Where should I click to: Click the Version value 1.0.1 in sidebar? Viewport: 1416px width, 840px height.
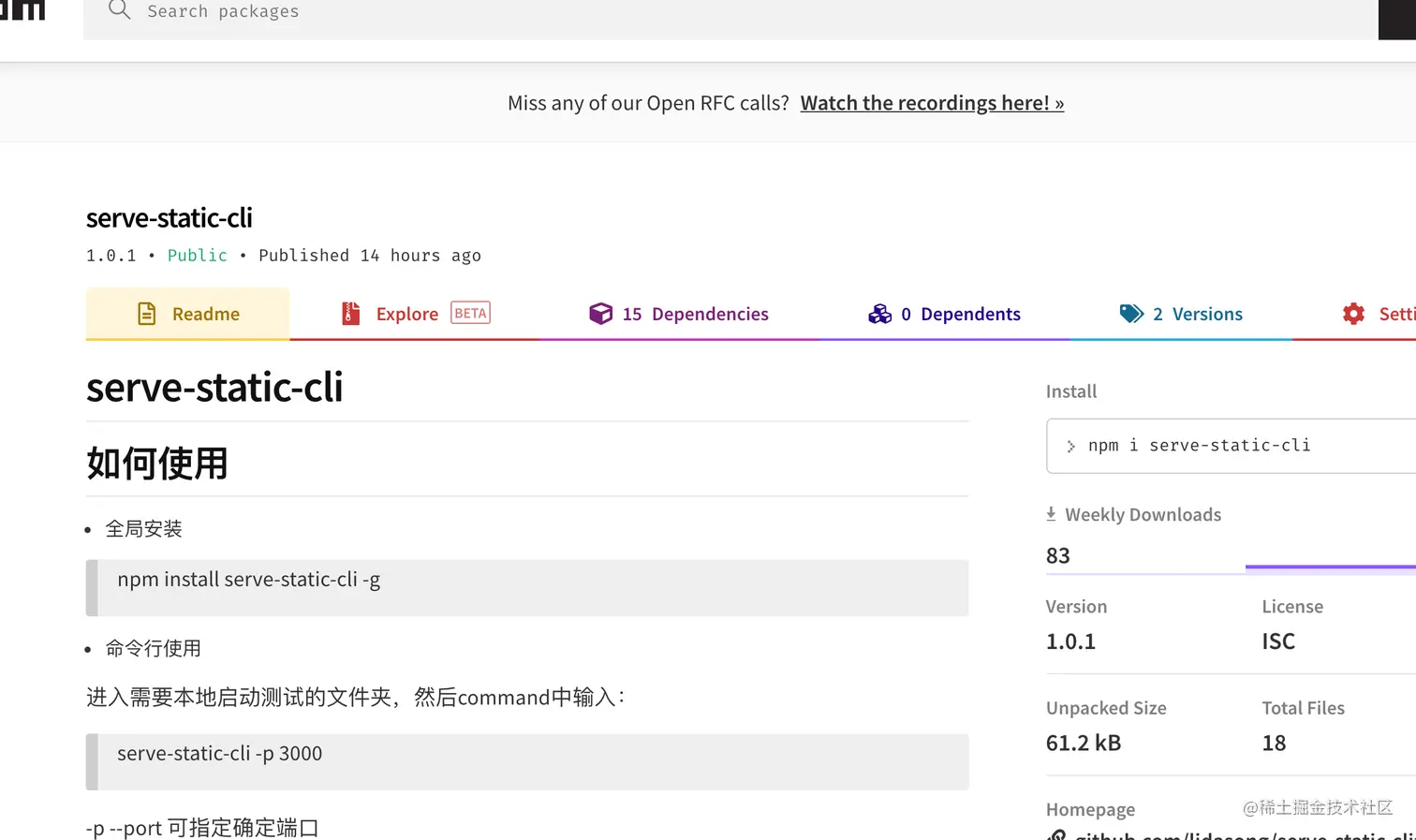point(1070,641)
